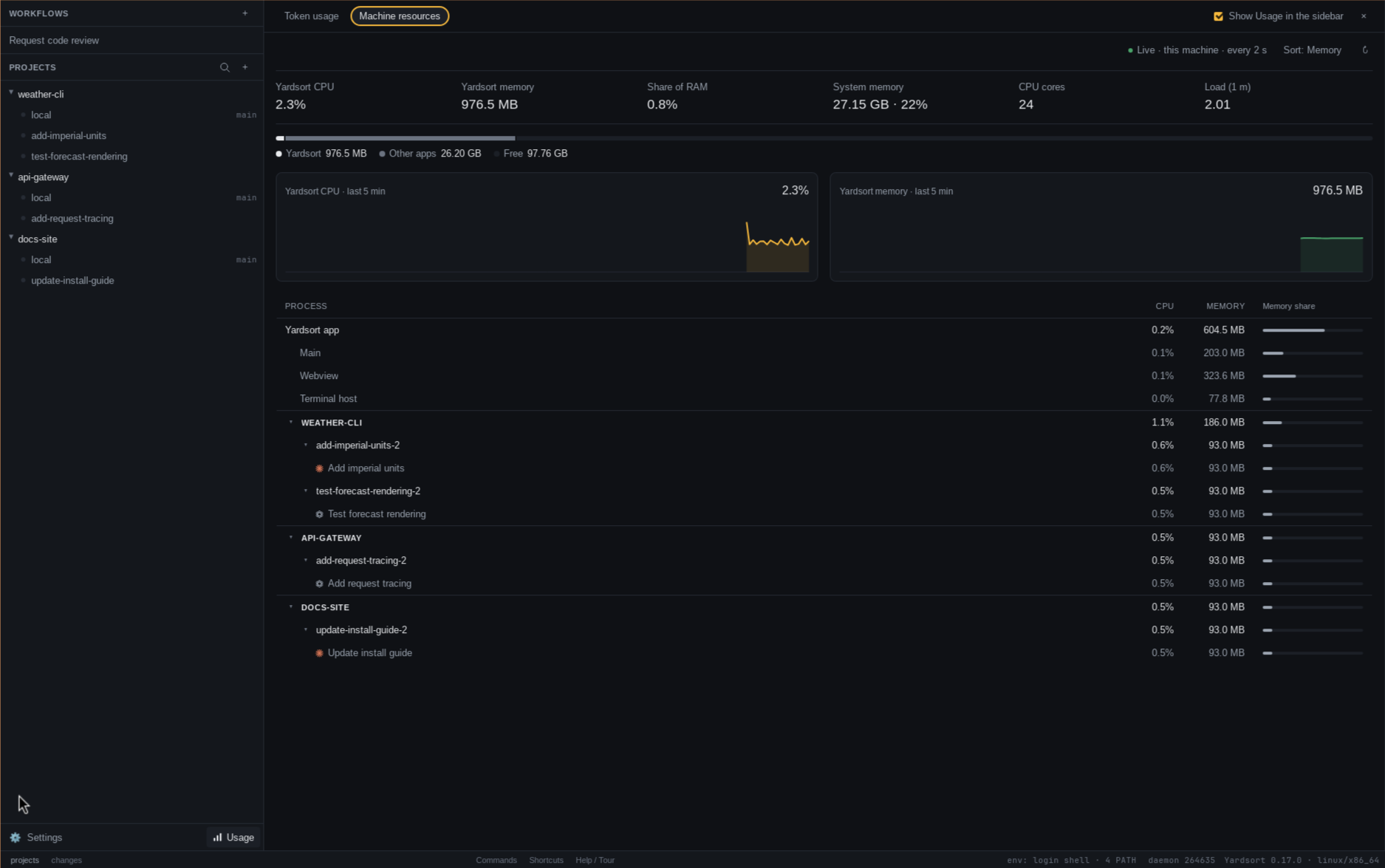Add a new workflow with the plus icon
Viewport: 1385px width, 868px height.
(245, 13)
